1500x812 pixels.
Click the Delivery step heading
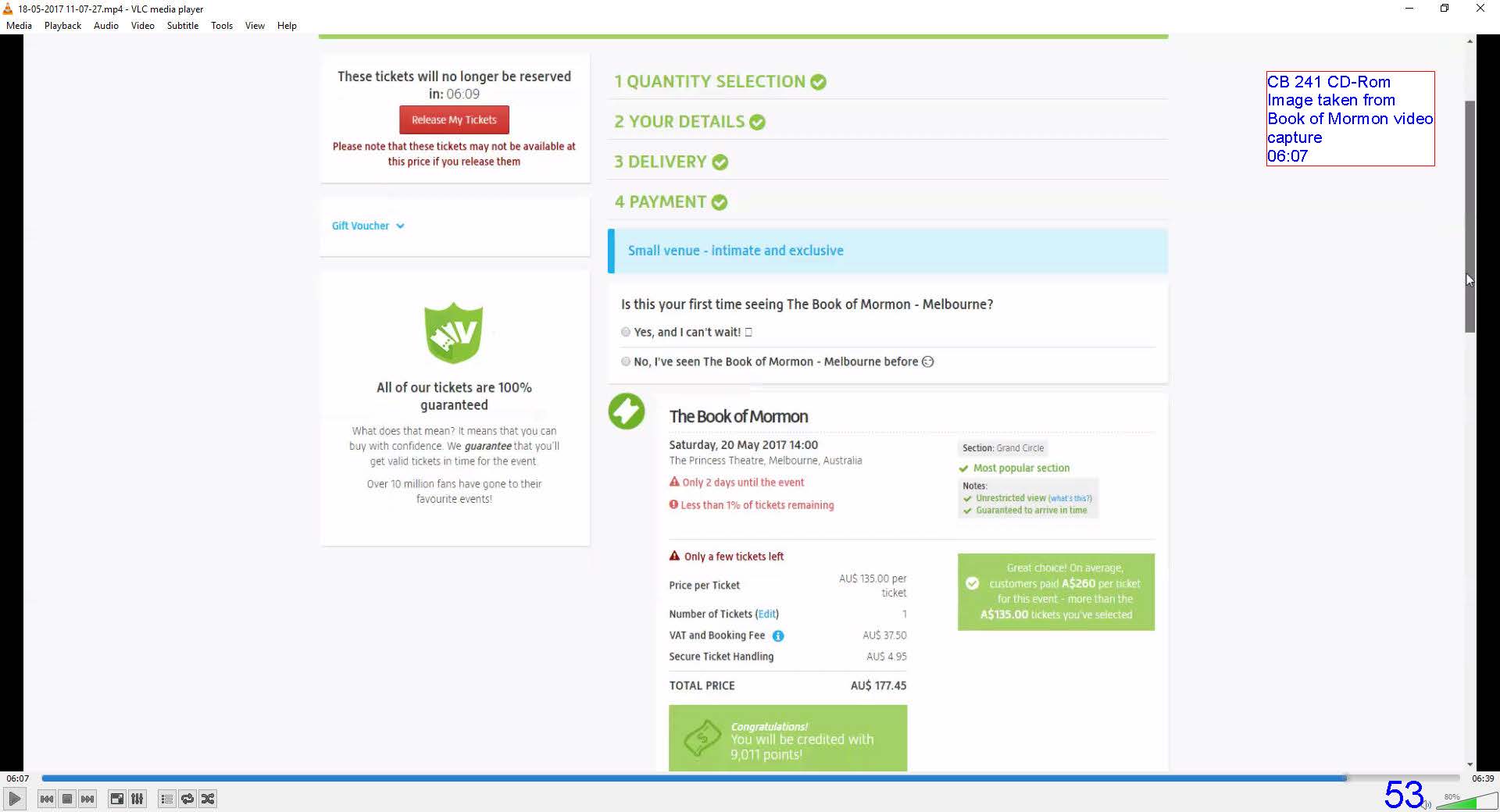point(660,162)
